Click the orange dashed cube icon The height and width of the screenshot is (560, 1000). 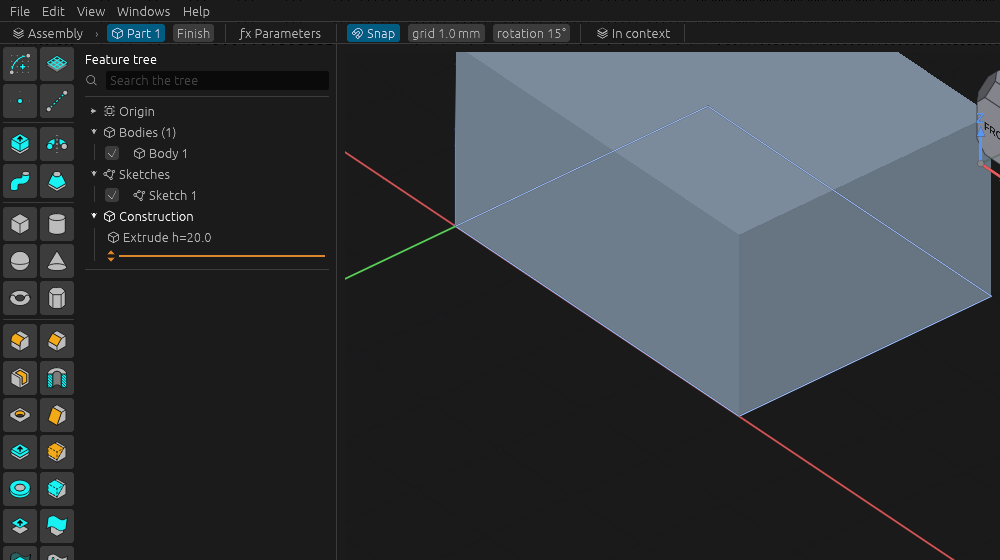(x=57, y=452)
